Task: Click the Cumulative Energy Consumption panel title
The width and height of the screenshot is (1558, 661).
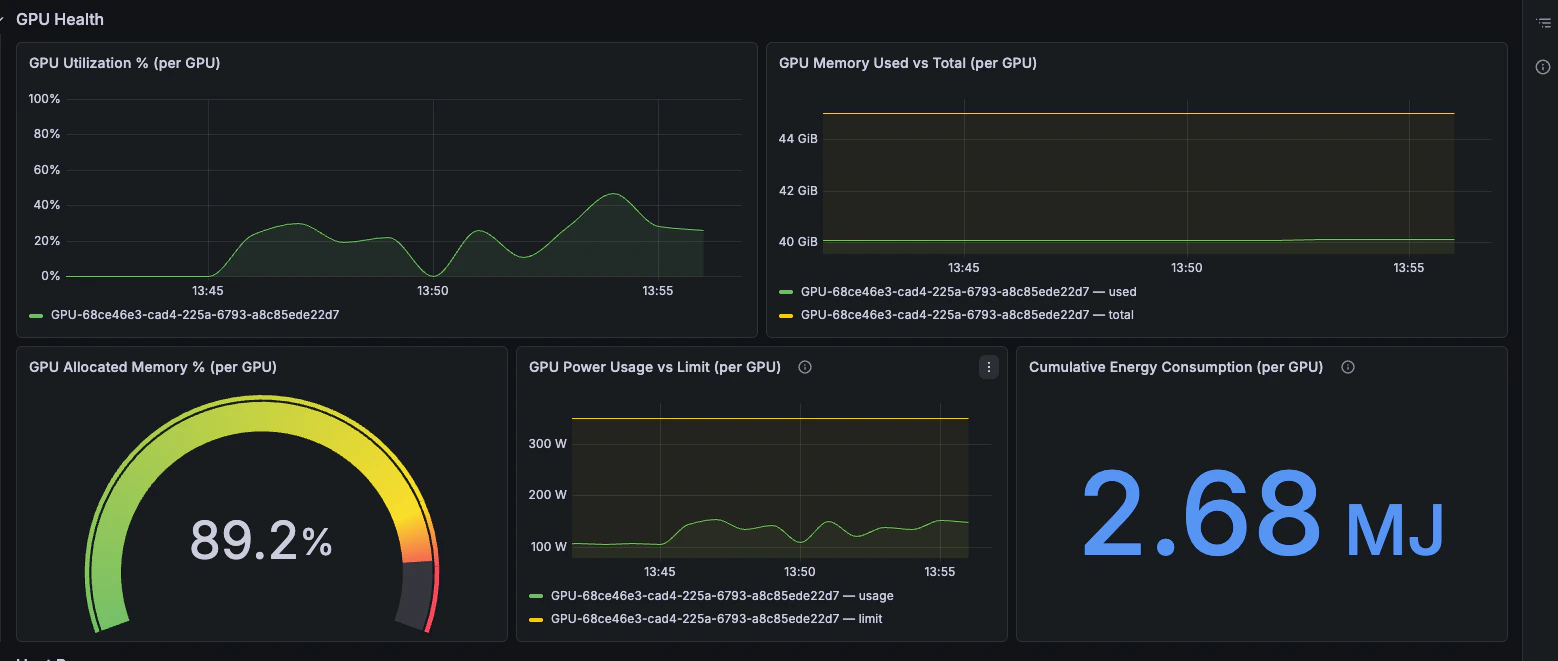Action: [x=1175, y=367]
